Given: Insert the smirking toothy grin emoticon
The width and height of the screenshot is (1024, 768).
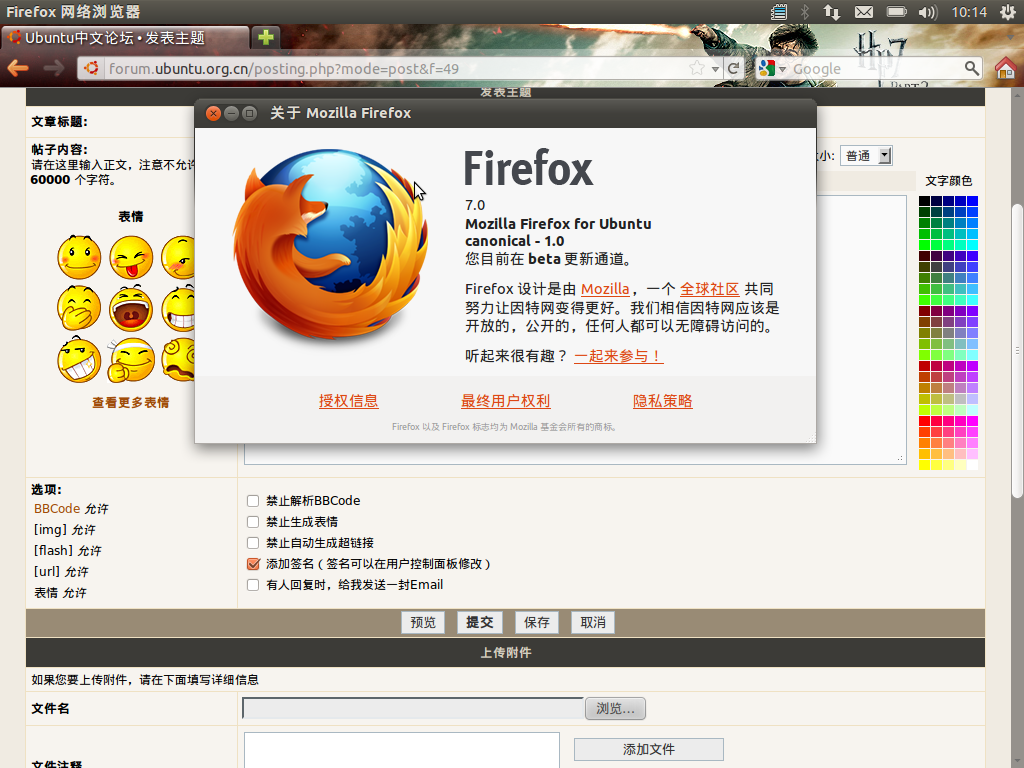Looking at the screenshot, I should (79, 359).
